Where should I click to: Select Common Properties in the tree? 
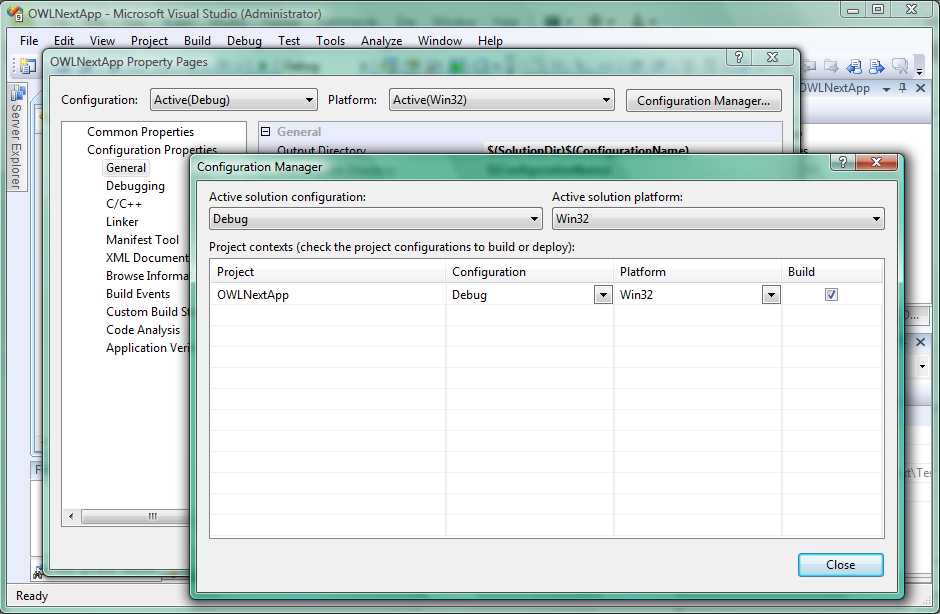[x=140, y=131]
